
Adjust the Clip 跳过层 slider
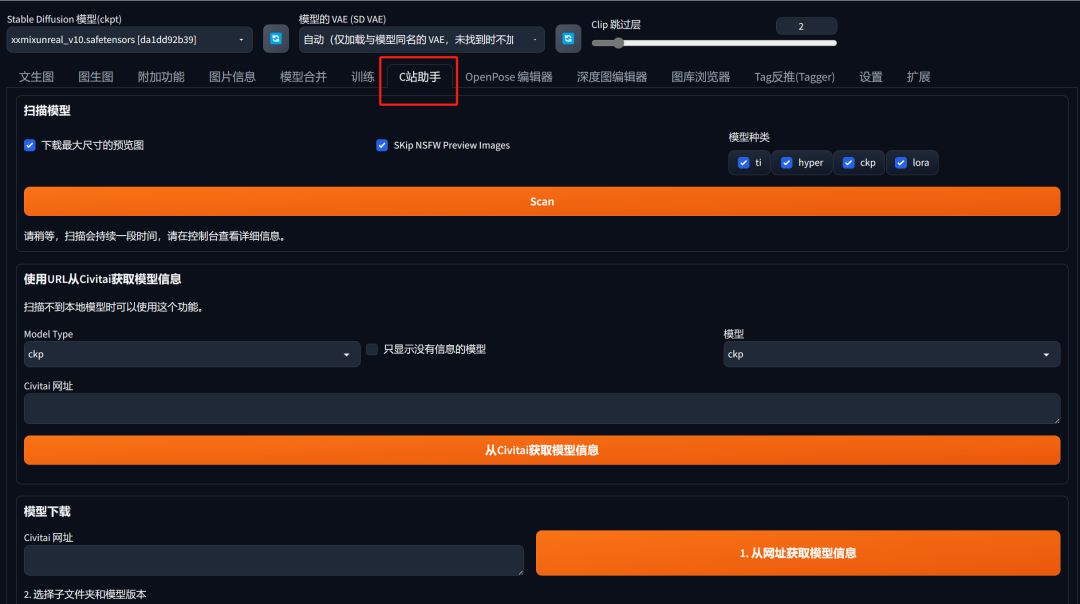click(x=618, y=44)
